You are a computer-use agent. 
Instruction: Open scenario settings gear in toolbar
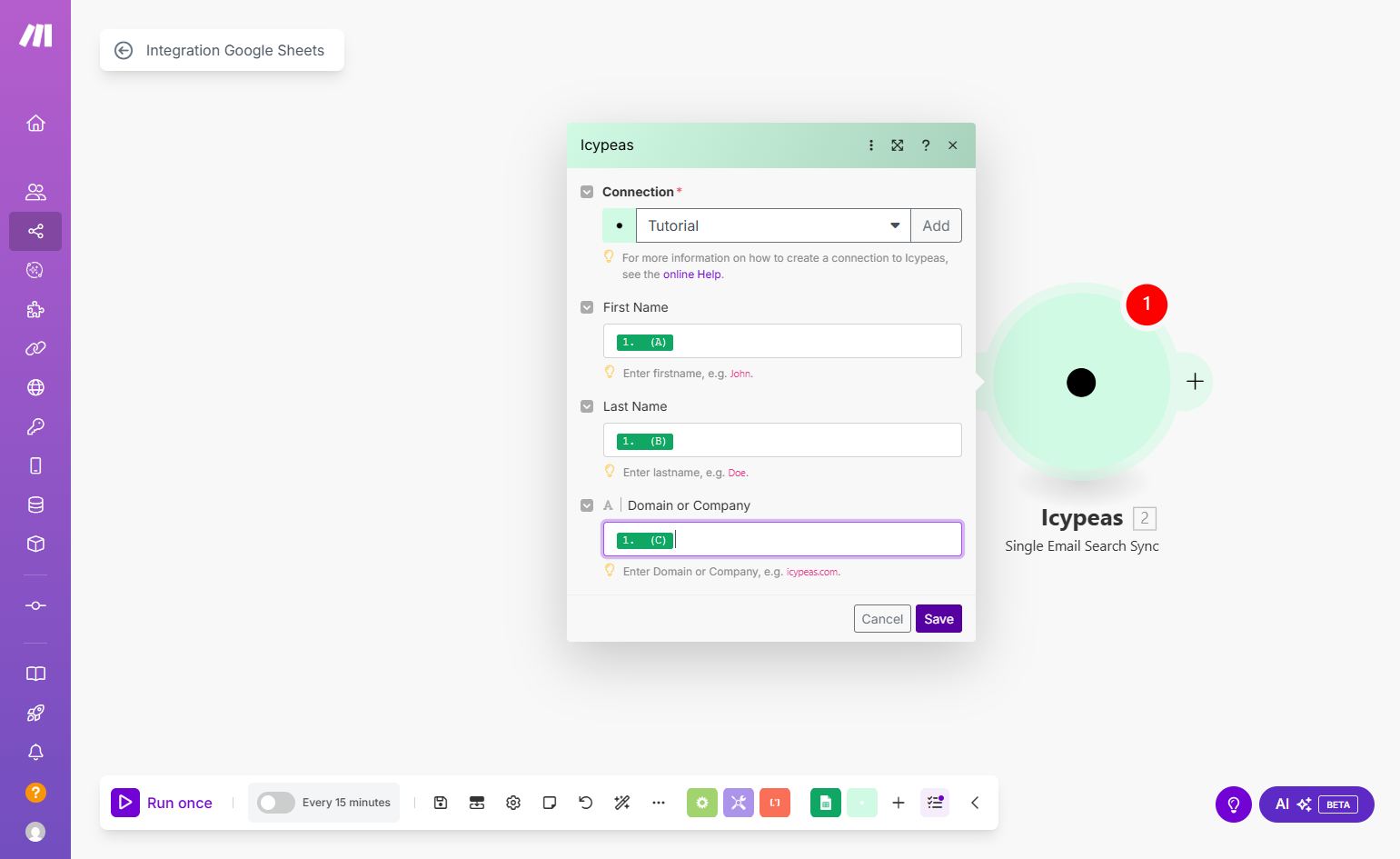point(513,803)
